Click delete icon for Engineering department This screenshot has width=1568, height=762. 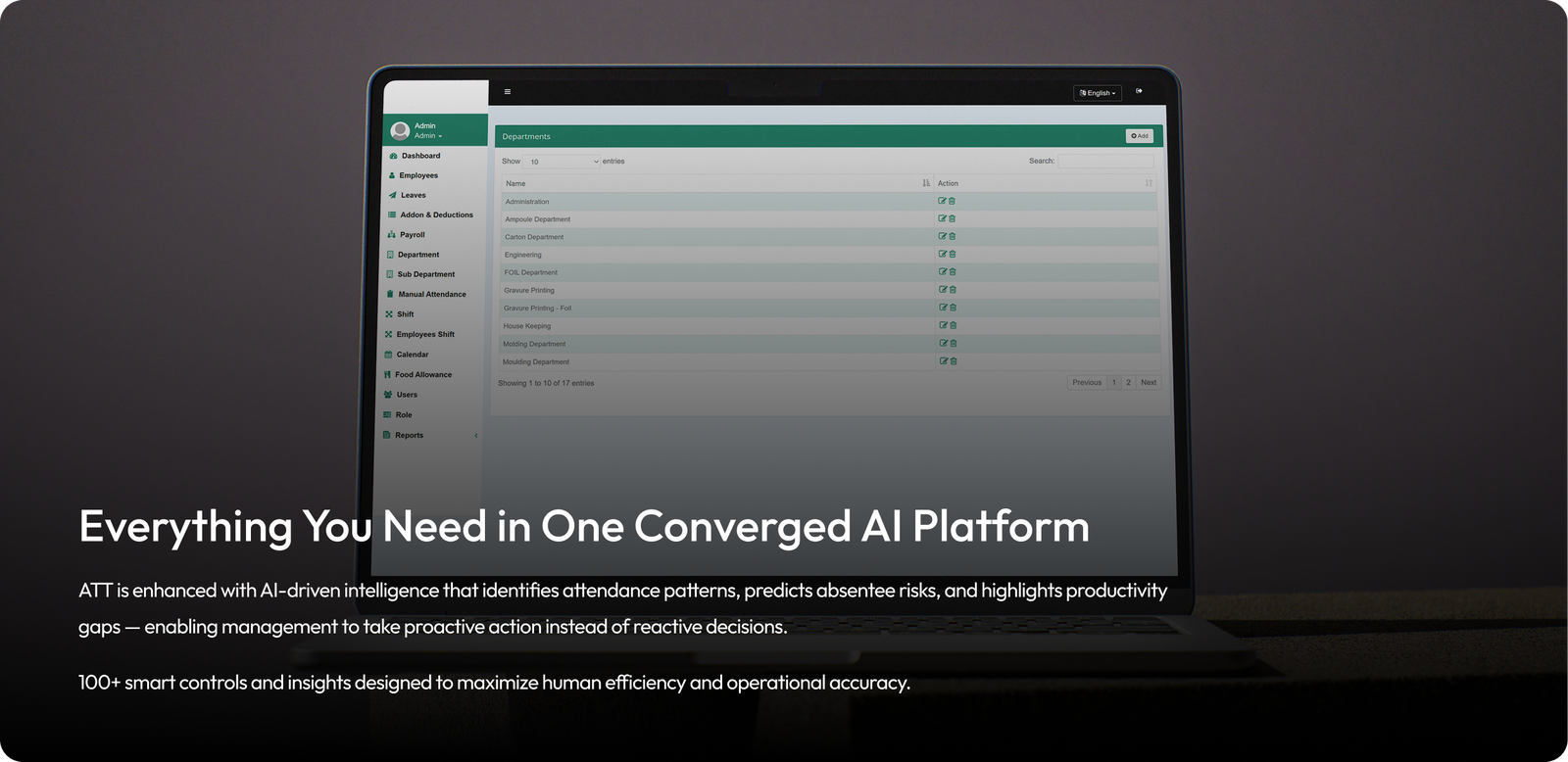click(x=953, y=255)
